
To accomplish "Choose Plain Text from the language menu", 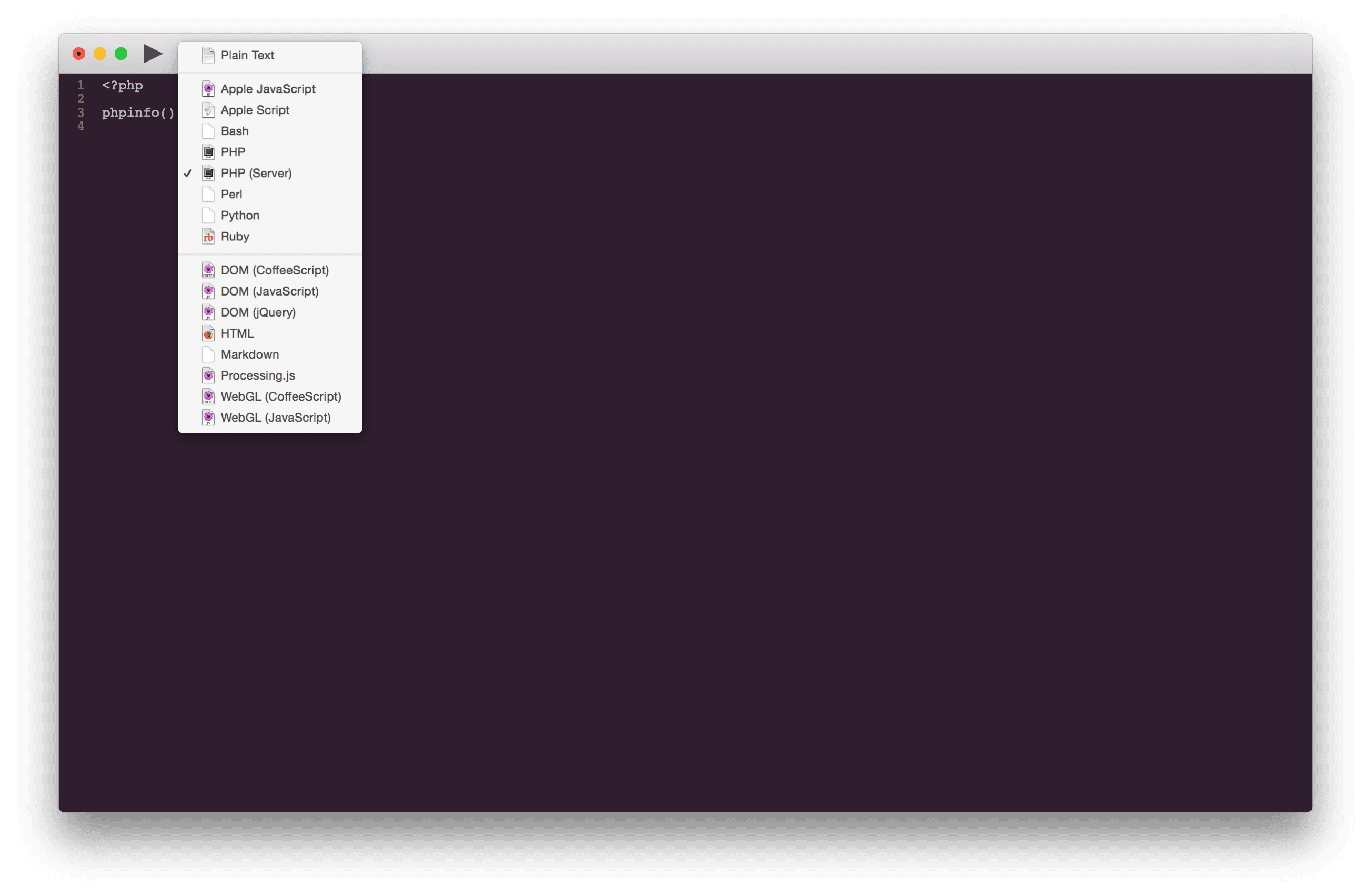I will click(x=270, y=55).
